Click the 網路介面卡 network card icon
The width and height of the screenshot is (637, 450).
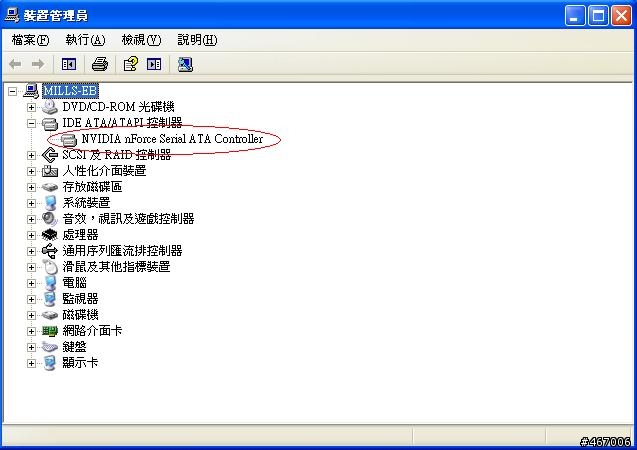(50, 331)
